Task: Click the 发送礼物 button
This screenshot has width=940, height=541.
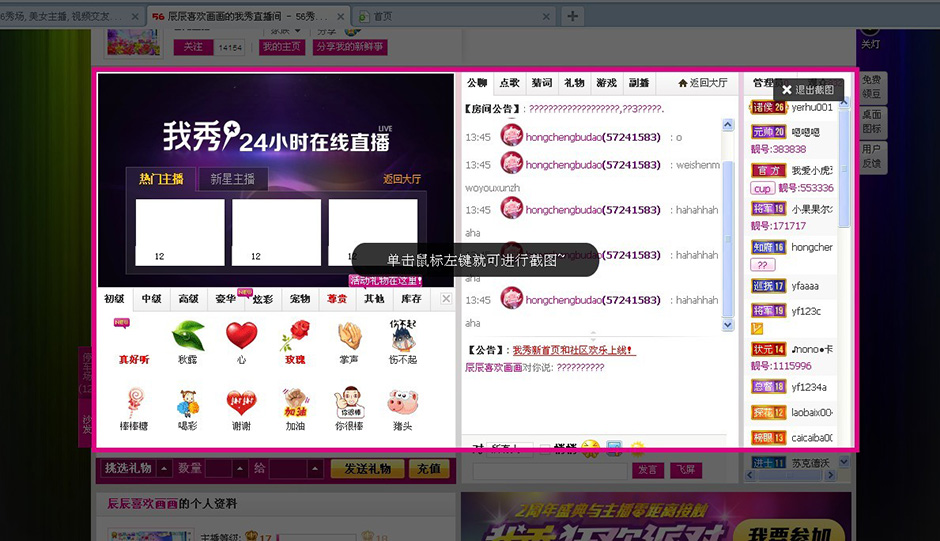Action: 367,469
